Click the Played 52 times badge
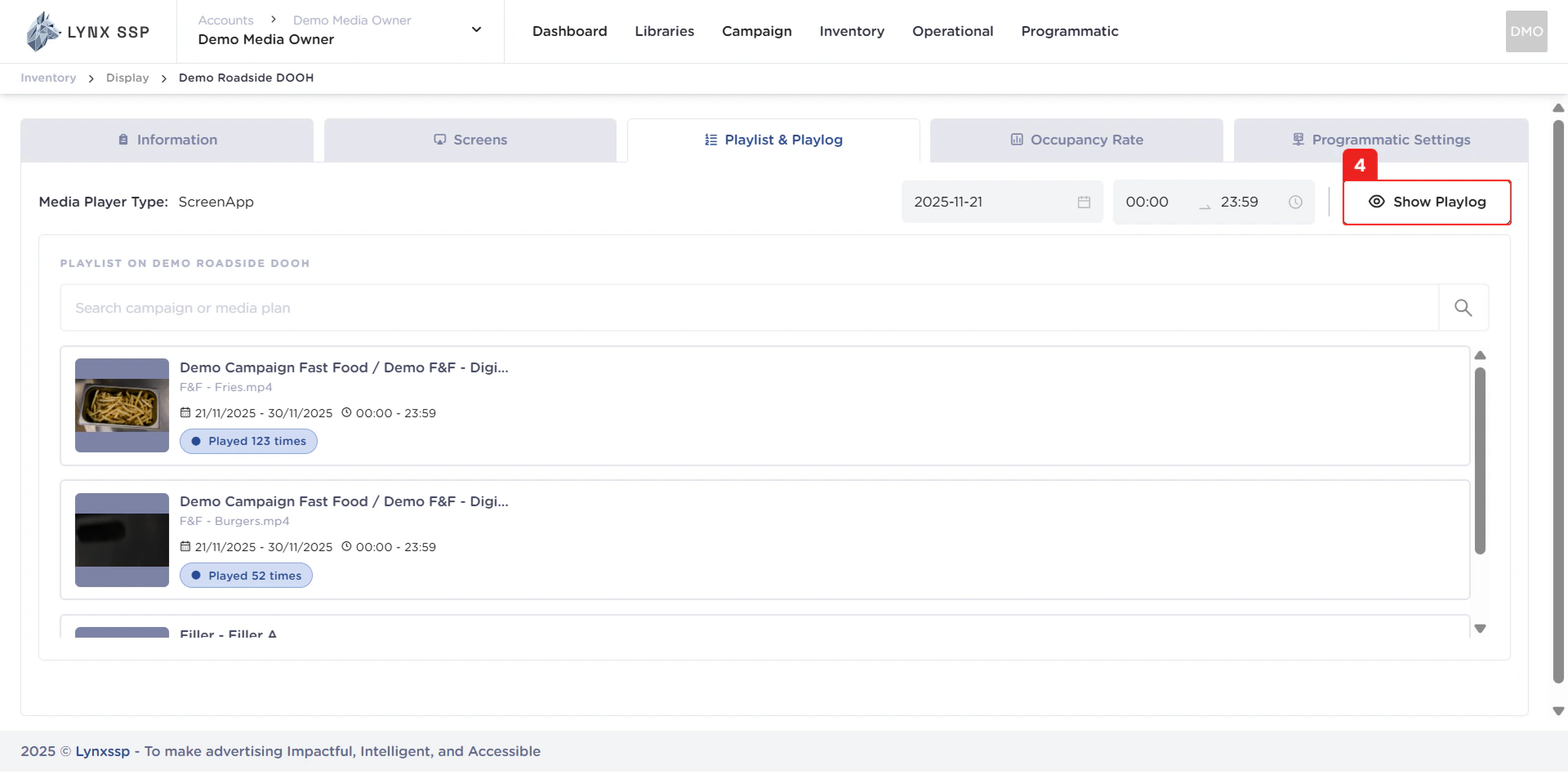The image size is (1568, 774). click(246, 576)
